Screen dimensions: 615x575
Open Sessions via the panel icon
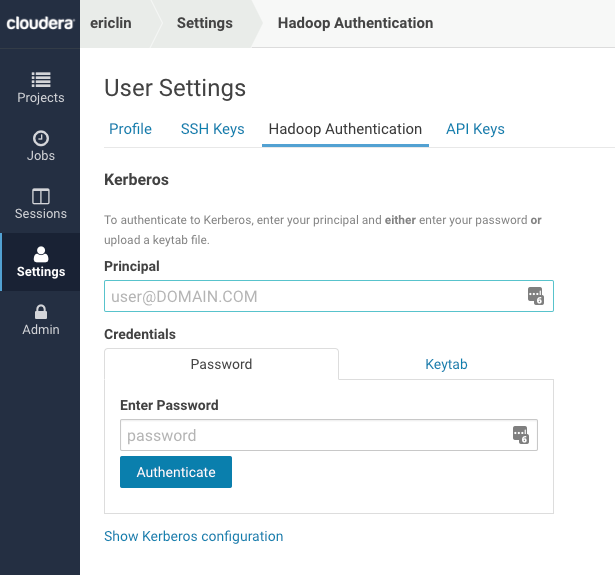point(40,195)
